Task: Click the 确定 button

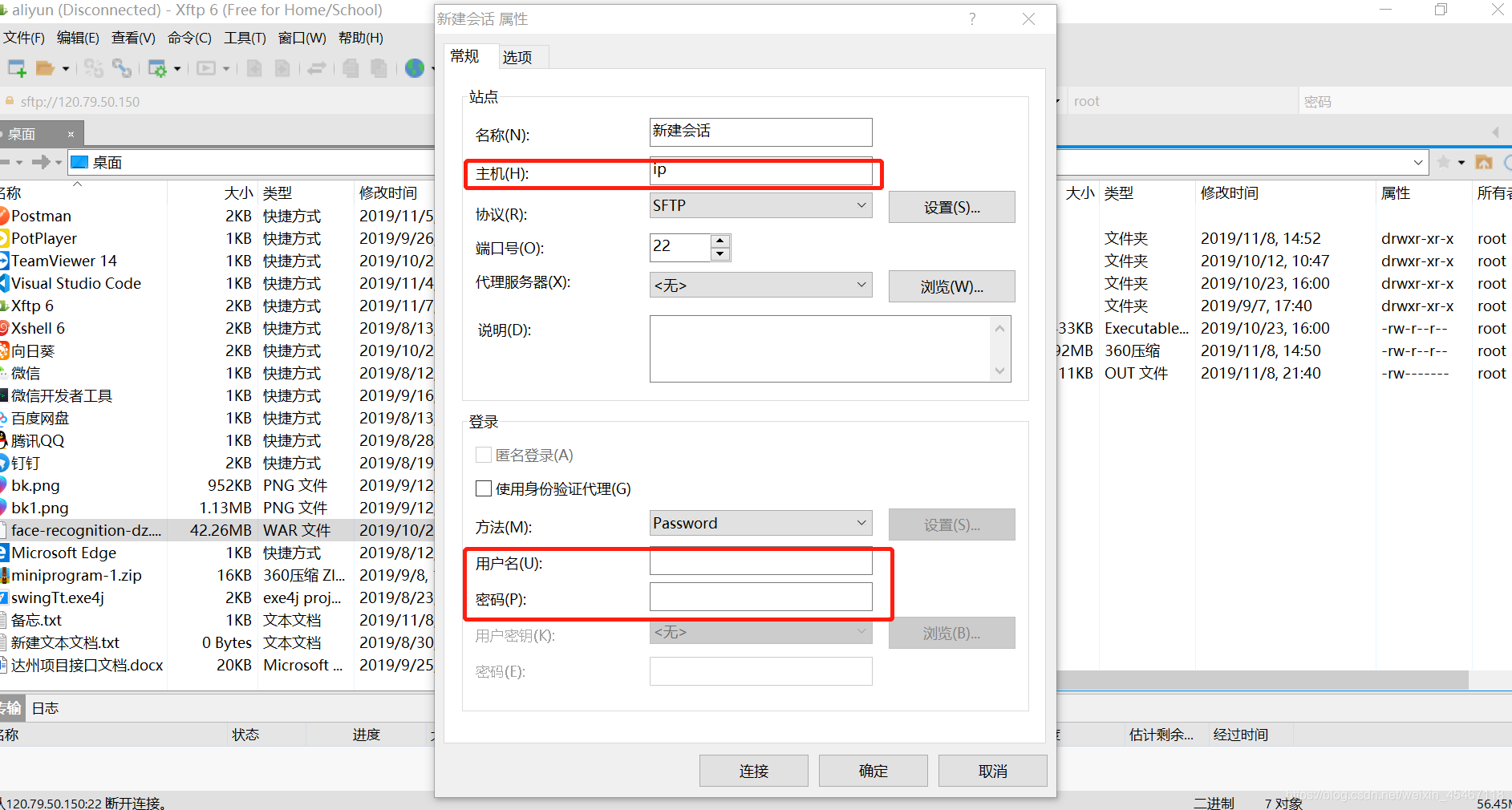Action: tap(873, 771)
